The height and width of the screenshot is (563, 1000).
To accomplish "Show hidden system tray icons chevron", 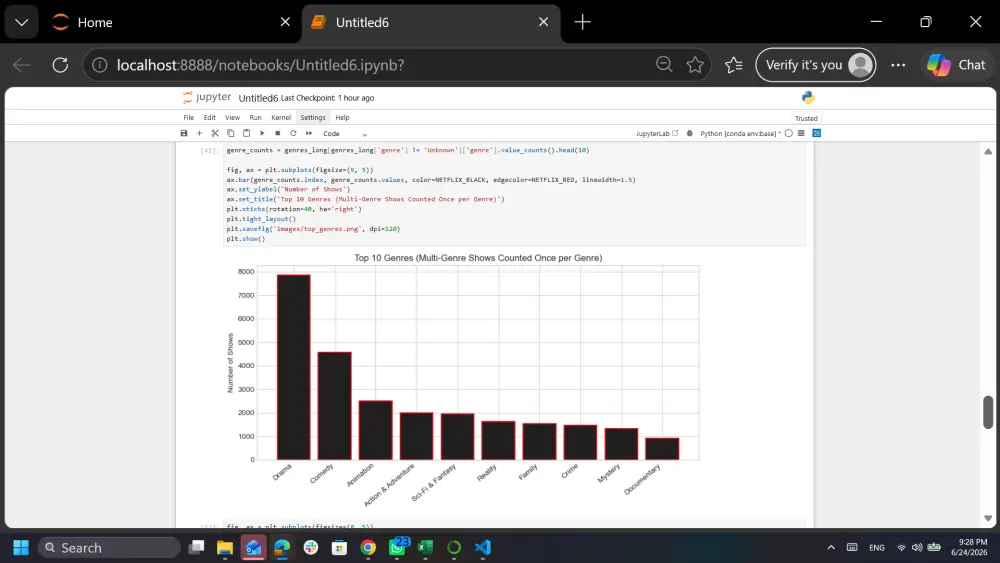I will [x=830, y=548].
